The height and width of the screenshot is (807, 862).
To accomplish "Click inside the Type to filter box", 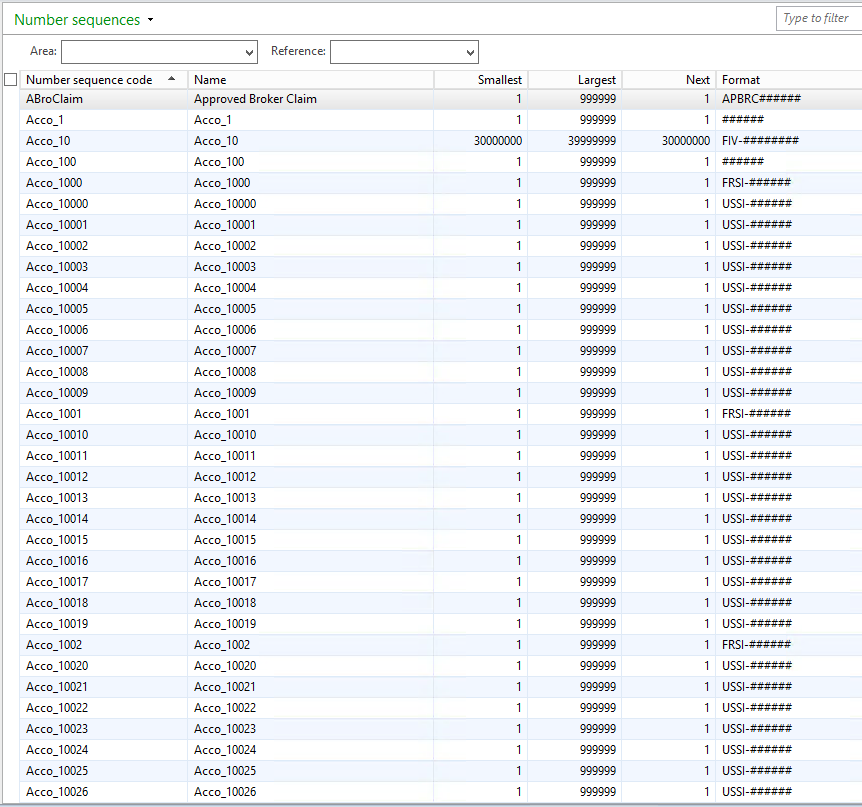I will point(818,18).
